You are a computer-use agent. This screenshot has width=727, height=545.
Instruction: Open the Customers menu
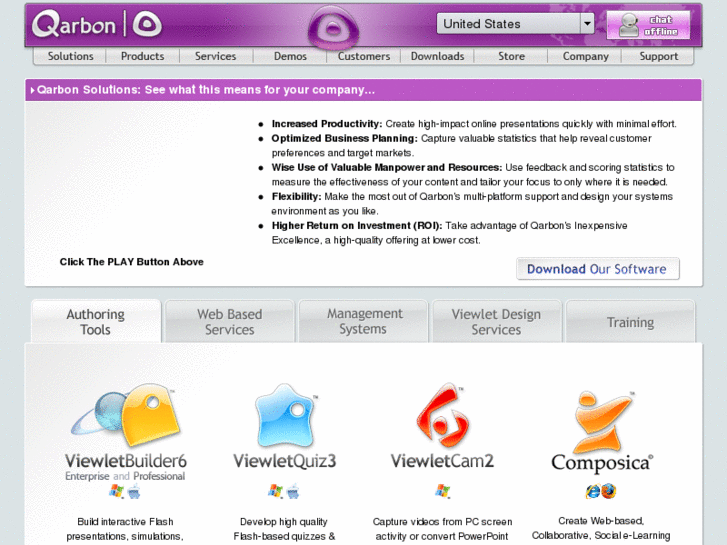(364, 56)
